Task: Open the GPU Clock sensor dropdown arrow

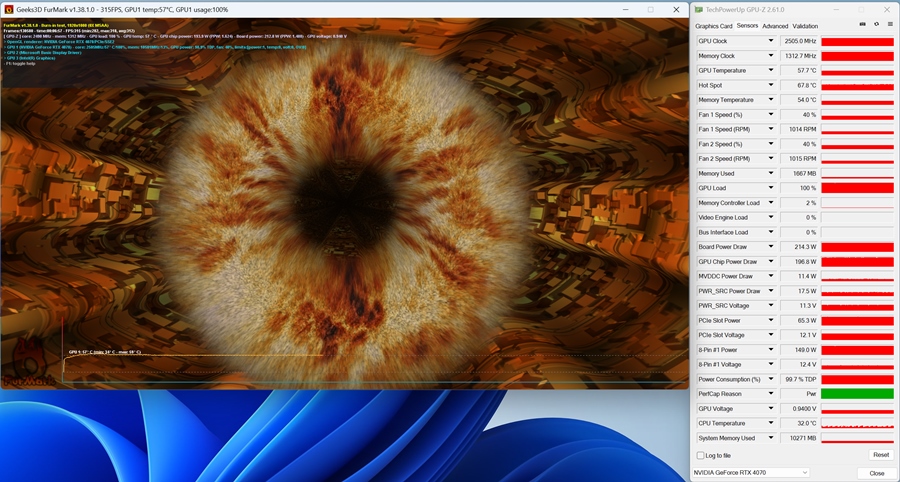Action: (x=771, y=41)
